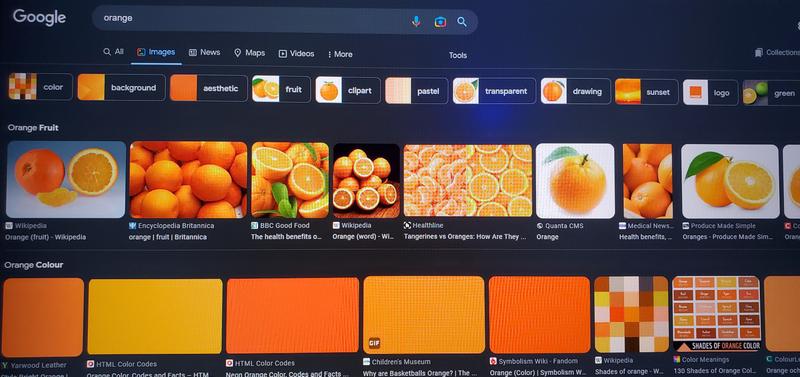The height and width of the screenshot is (377, 800).
Task: Filter by the aesthetic chip
Action: click(209, 88)
